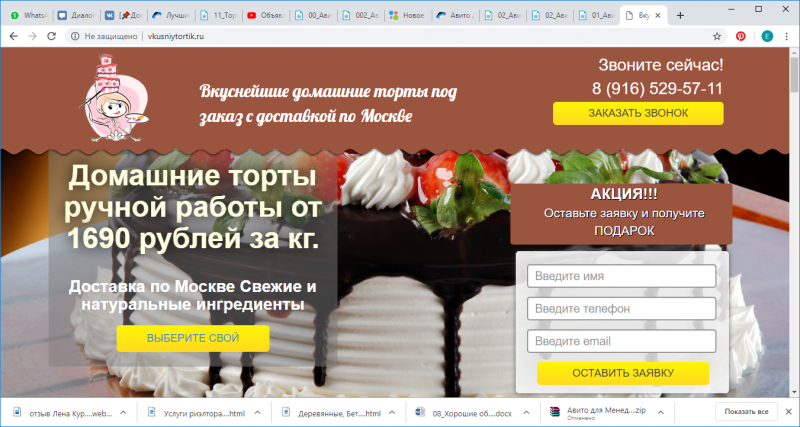Go back to the previous page

(14, 36)
